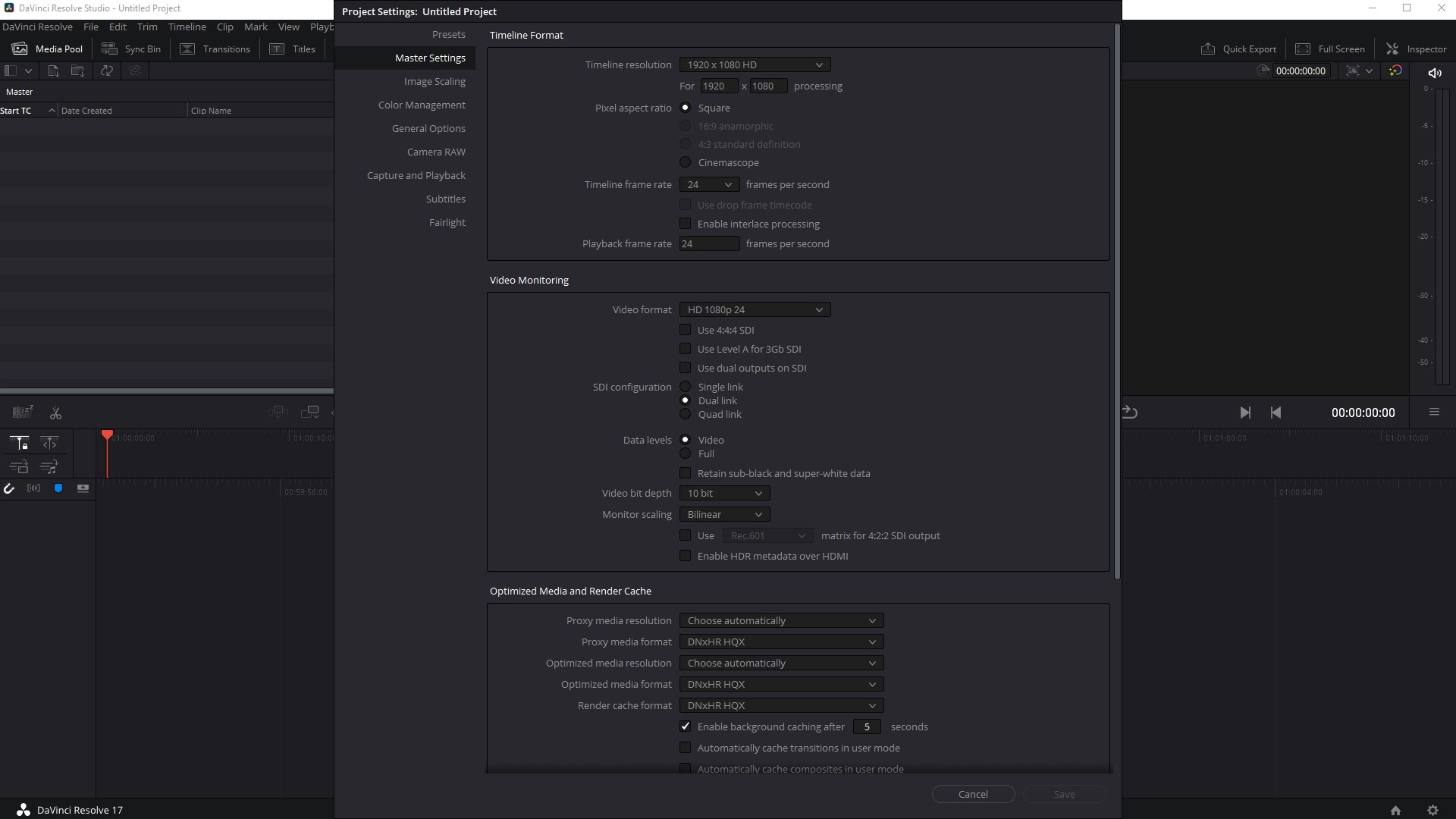The height and width of the screenshot is (819, 1456).
Task: Open Timeline frame rate dropdown
Action: [x=708, y=184]
